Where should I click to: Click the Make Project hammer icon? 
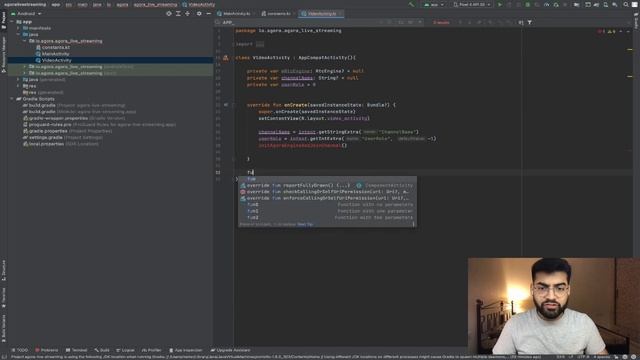(411, 4)
